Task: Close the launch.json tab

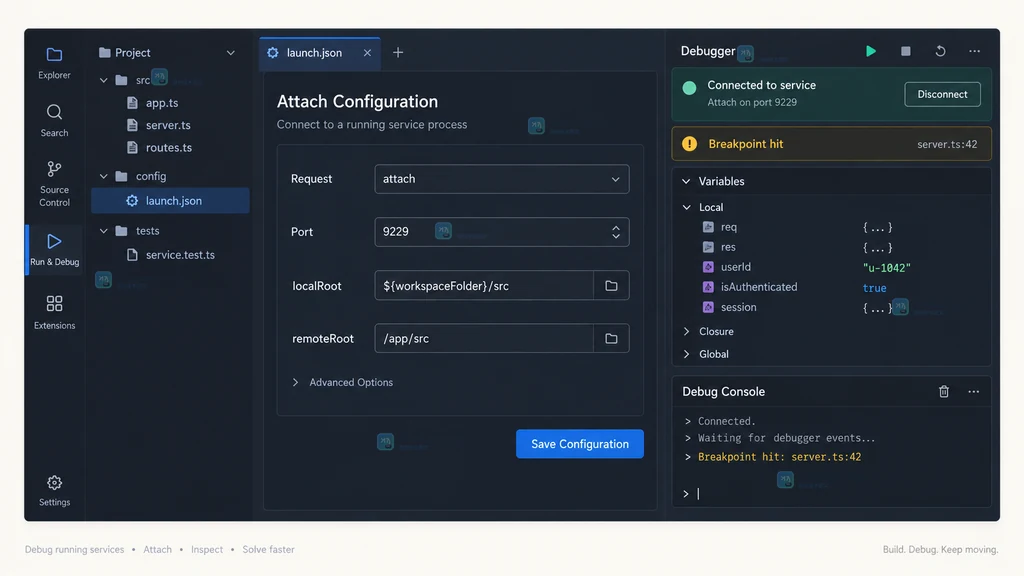Action: click(x=367, y=53)
